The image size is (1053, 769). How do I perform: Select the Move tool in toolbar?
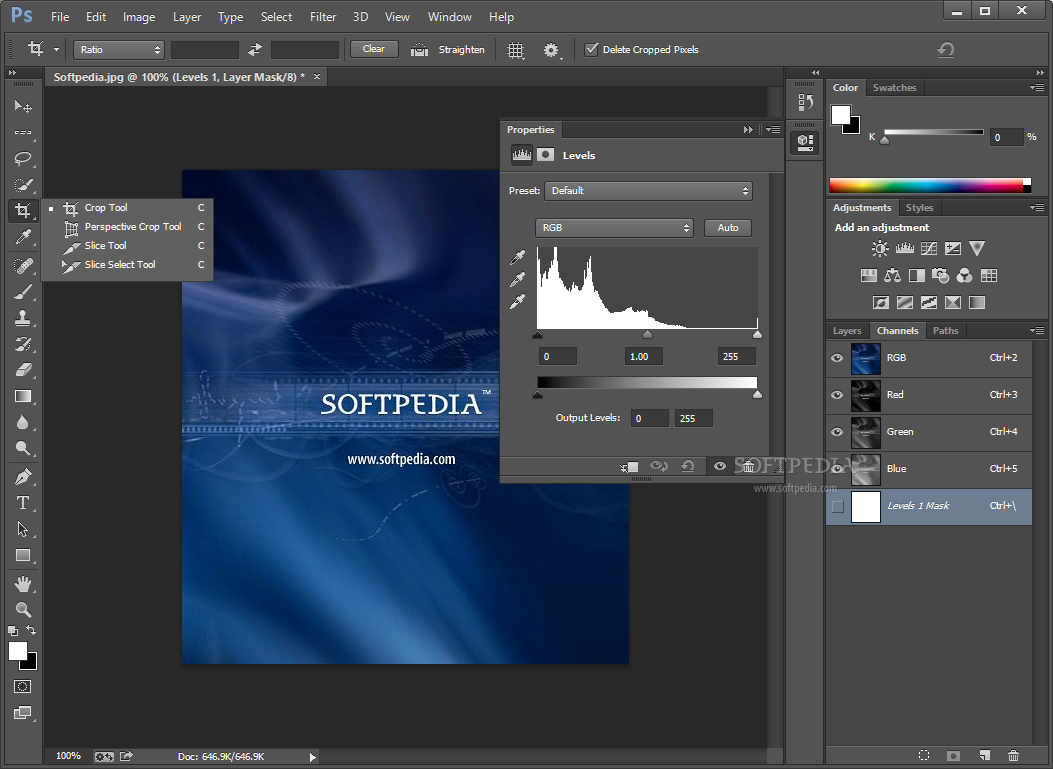pos(23,106)
